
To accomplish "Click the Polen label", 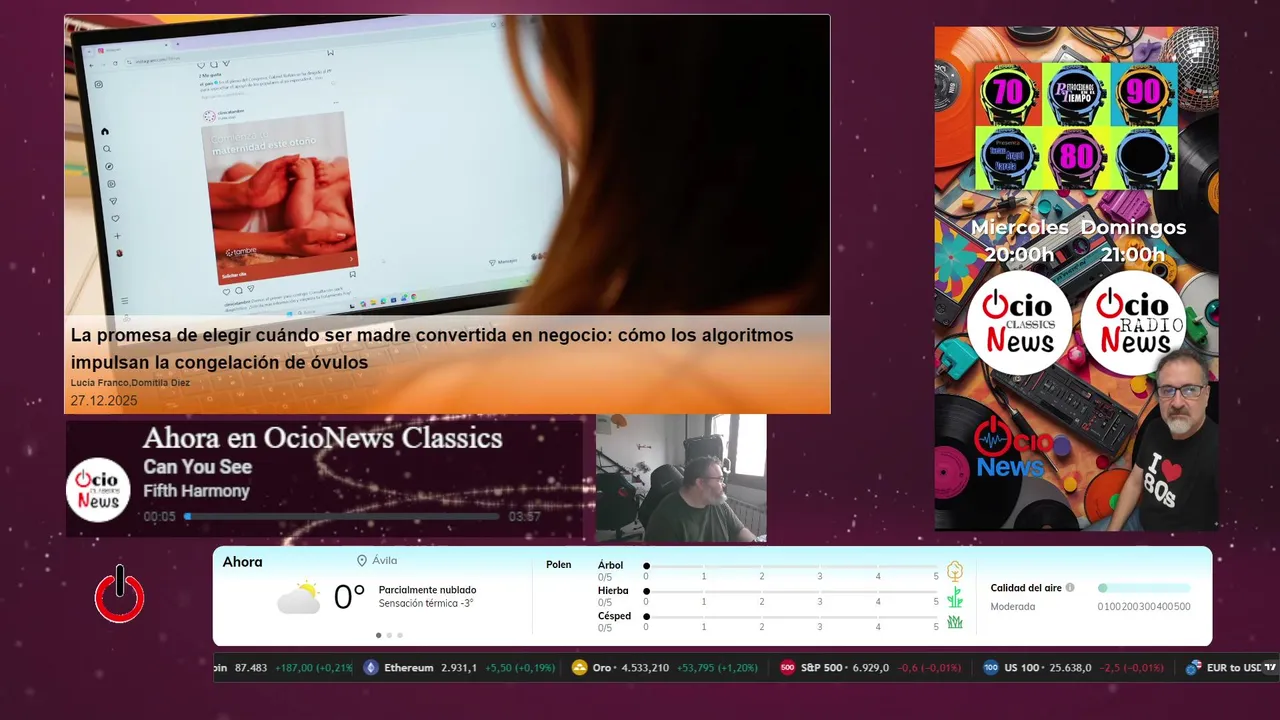I will pos(559,565).
